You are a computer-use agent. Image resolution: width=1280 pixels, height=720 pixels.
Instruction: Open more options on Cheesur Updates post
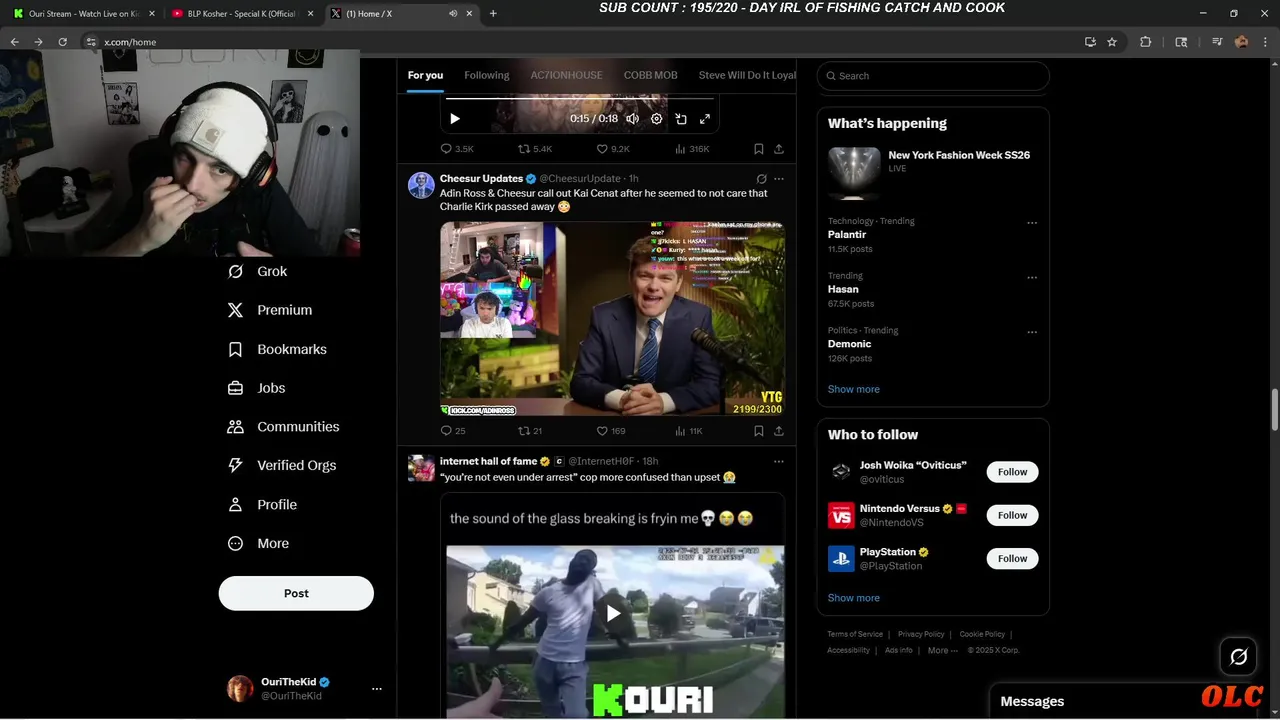coord(779,179)
